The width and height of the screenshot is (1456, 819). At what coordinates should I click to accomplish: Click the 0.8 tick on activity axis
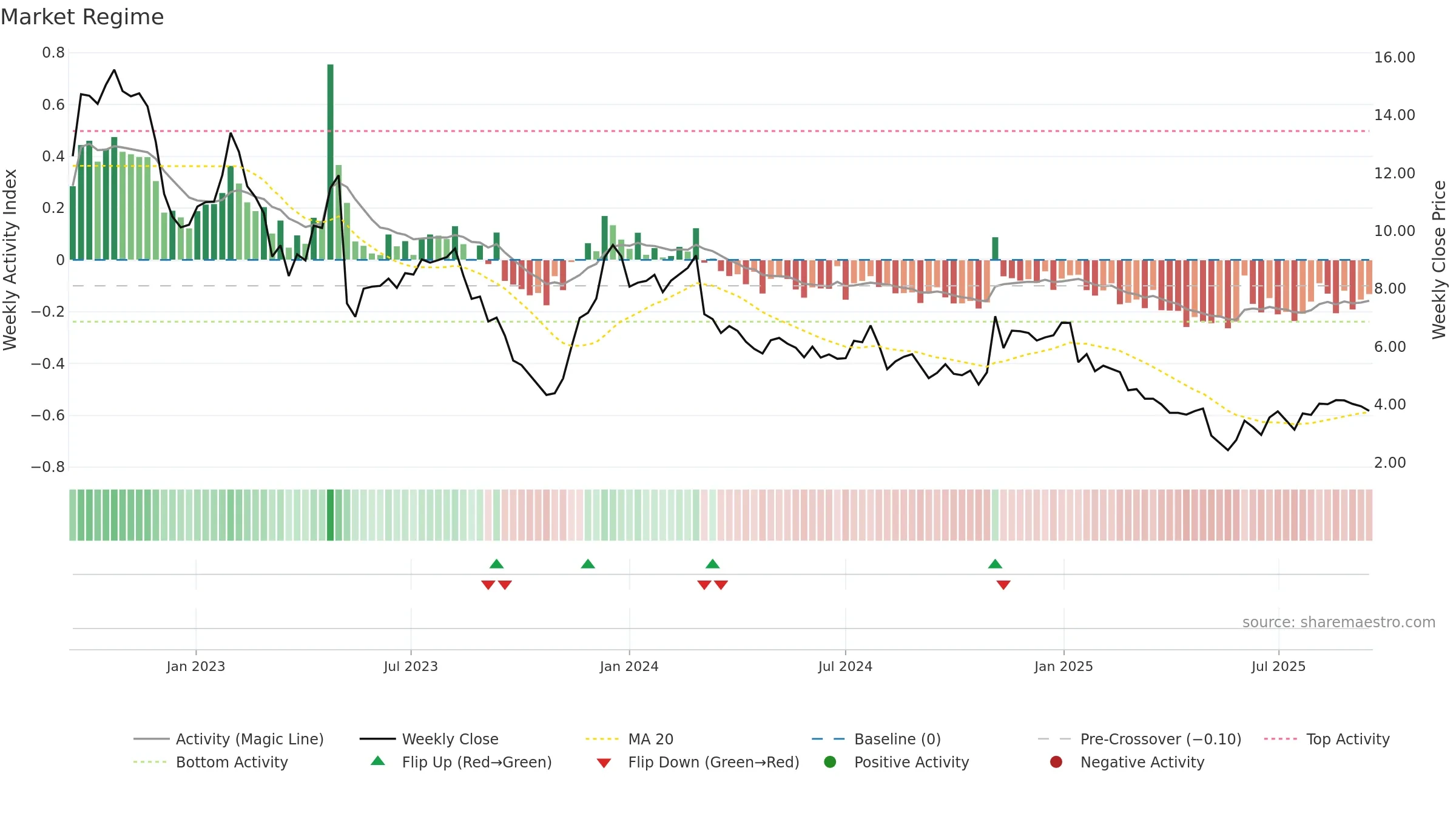pos(53,53)
